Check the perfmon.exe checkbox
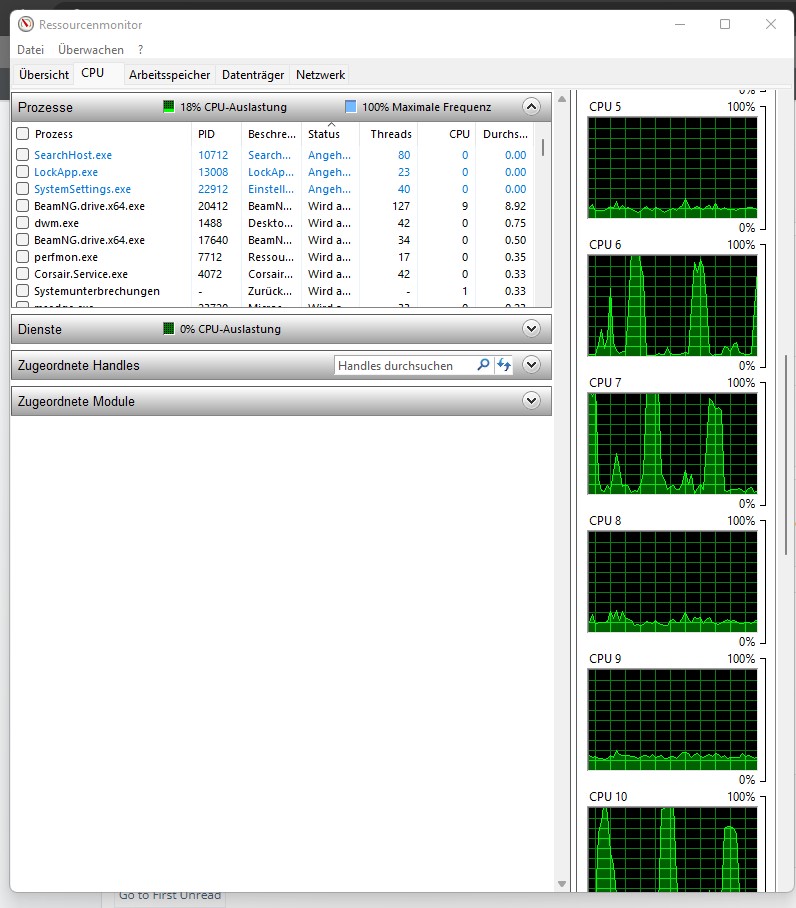796x908 pixels. coord(23,257)
